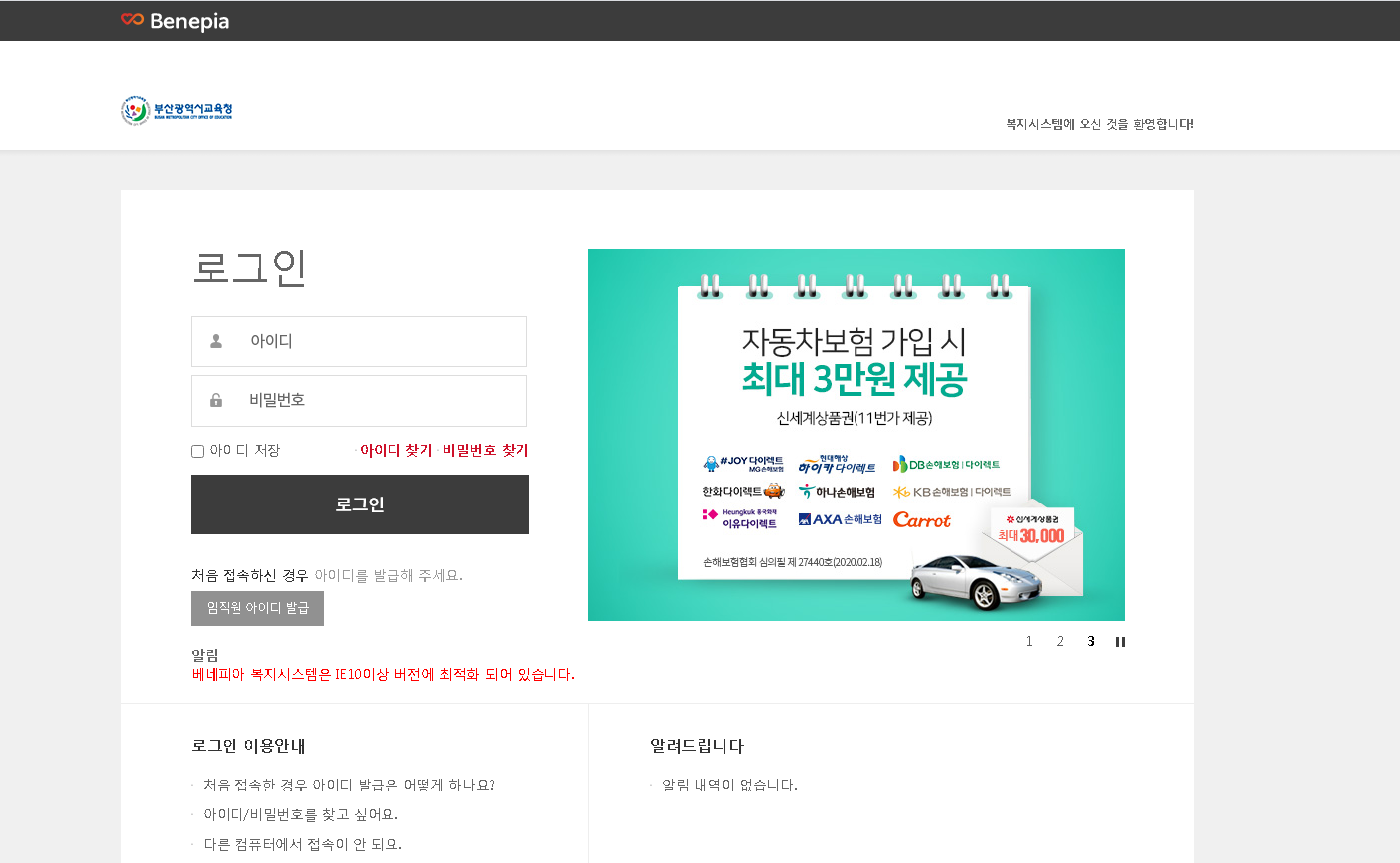Click the dark 로그인 button
The height and width of the screenshot is (863, 1400).
(x=360, y=504)
